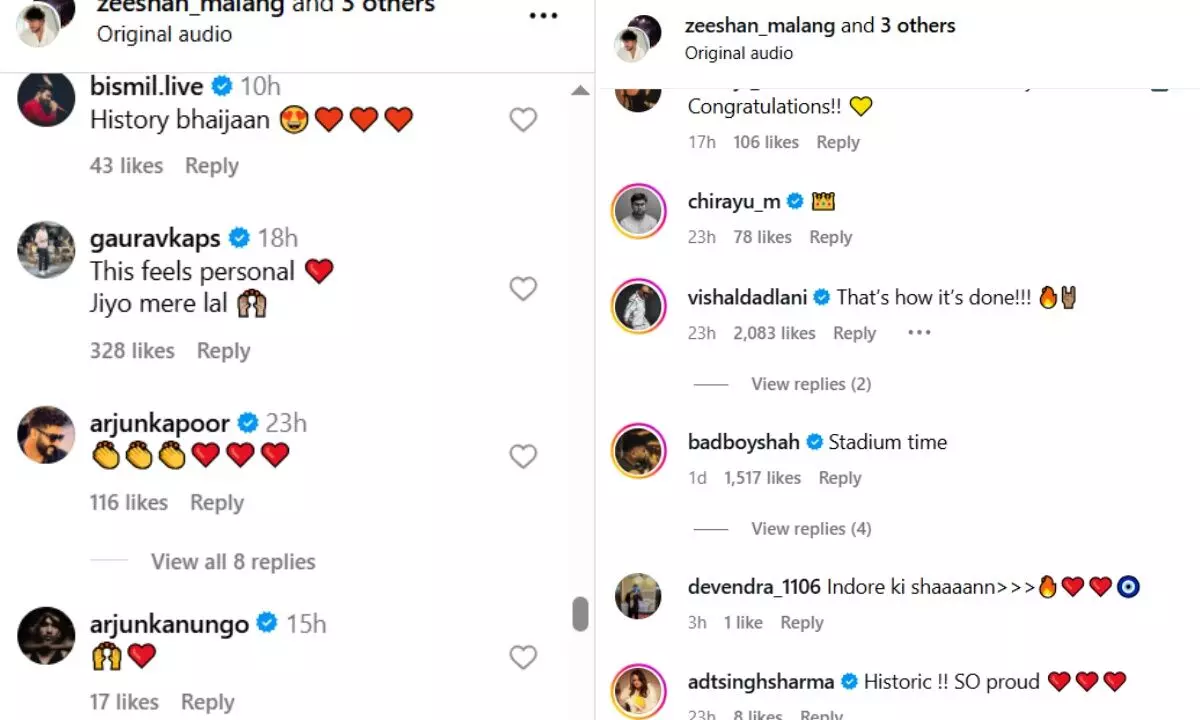This screenshot has width=1200, height=720.
Task: Click the comments scrollbar thumb
Action: point(580,614)
